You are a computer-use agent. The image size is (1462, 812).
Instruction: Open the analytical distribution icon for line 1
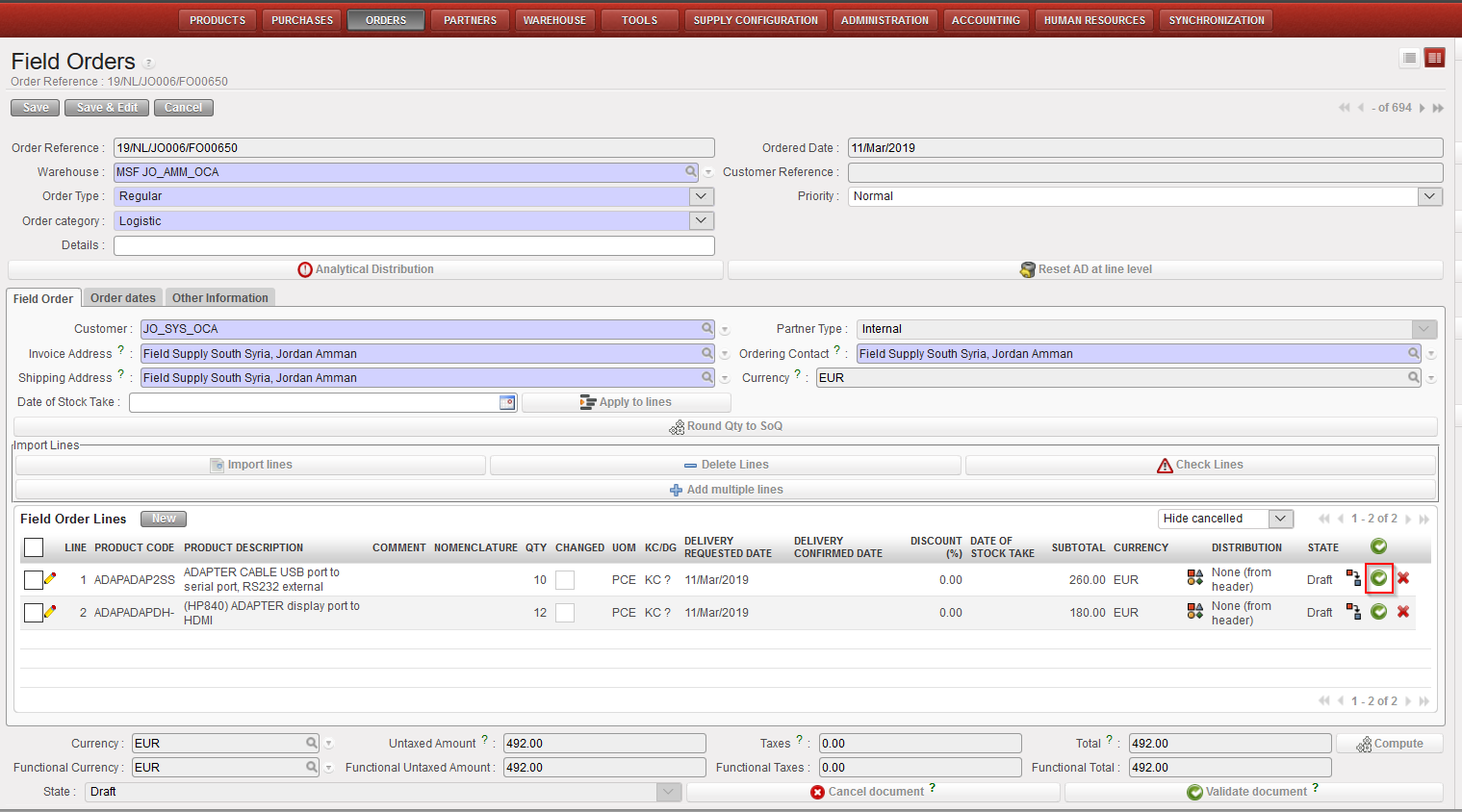1194,578
